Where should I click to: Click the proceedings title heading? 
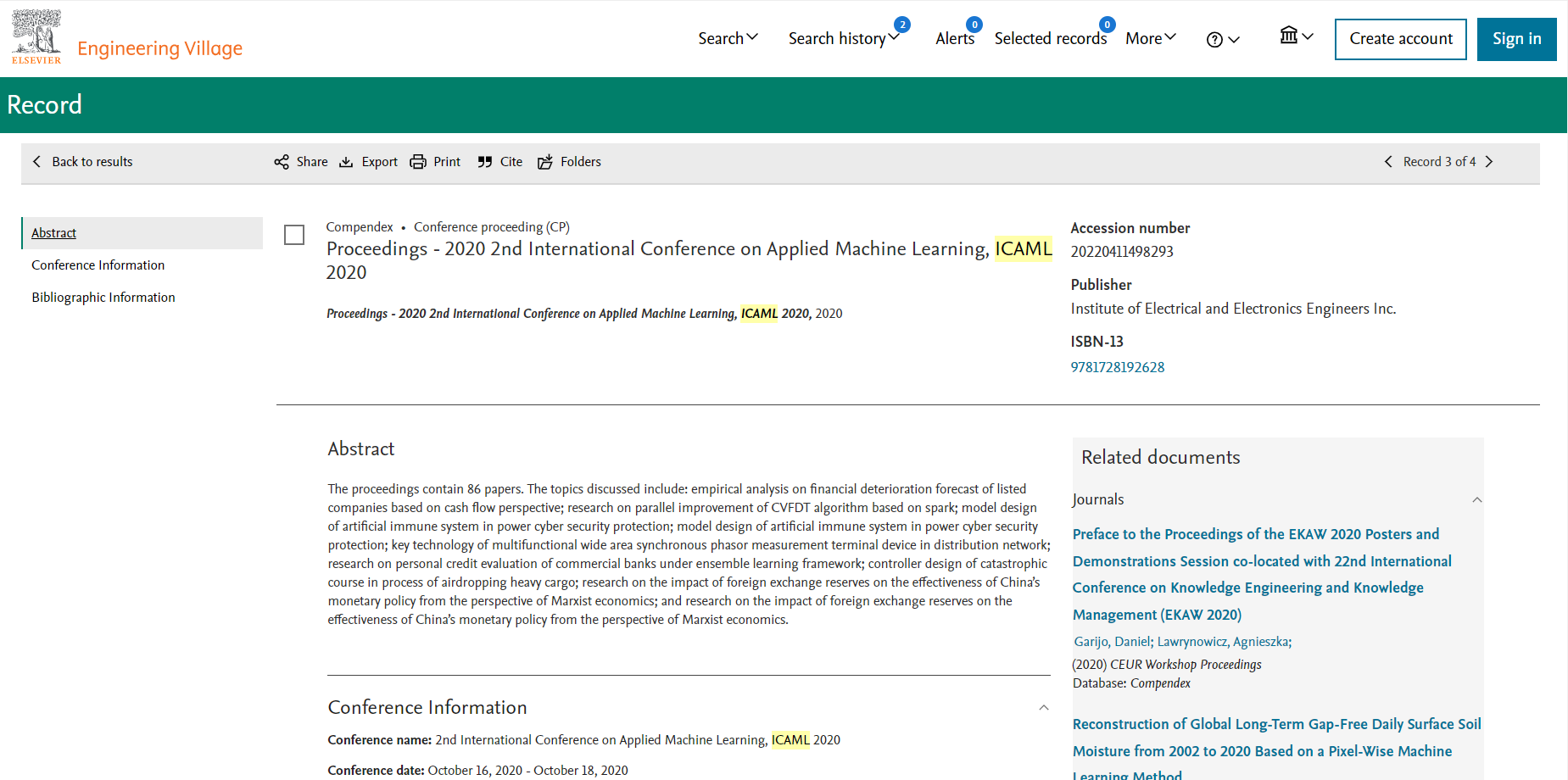(689, 260)
